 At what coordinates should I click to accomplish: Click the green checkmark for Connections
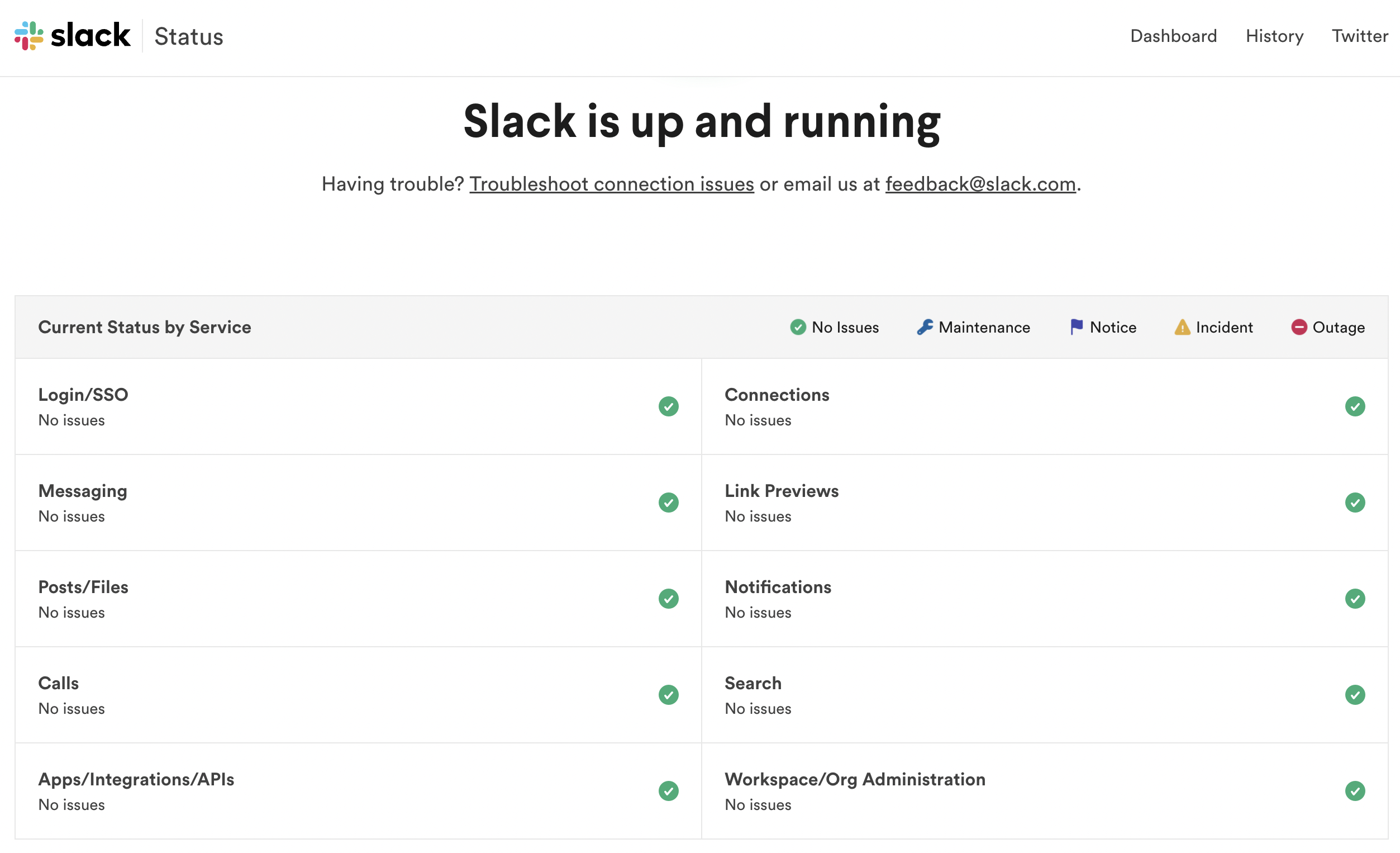tap(1355, 406)
